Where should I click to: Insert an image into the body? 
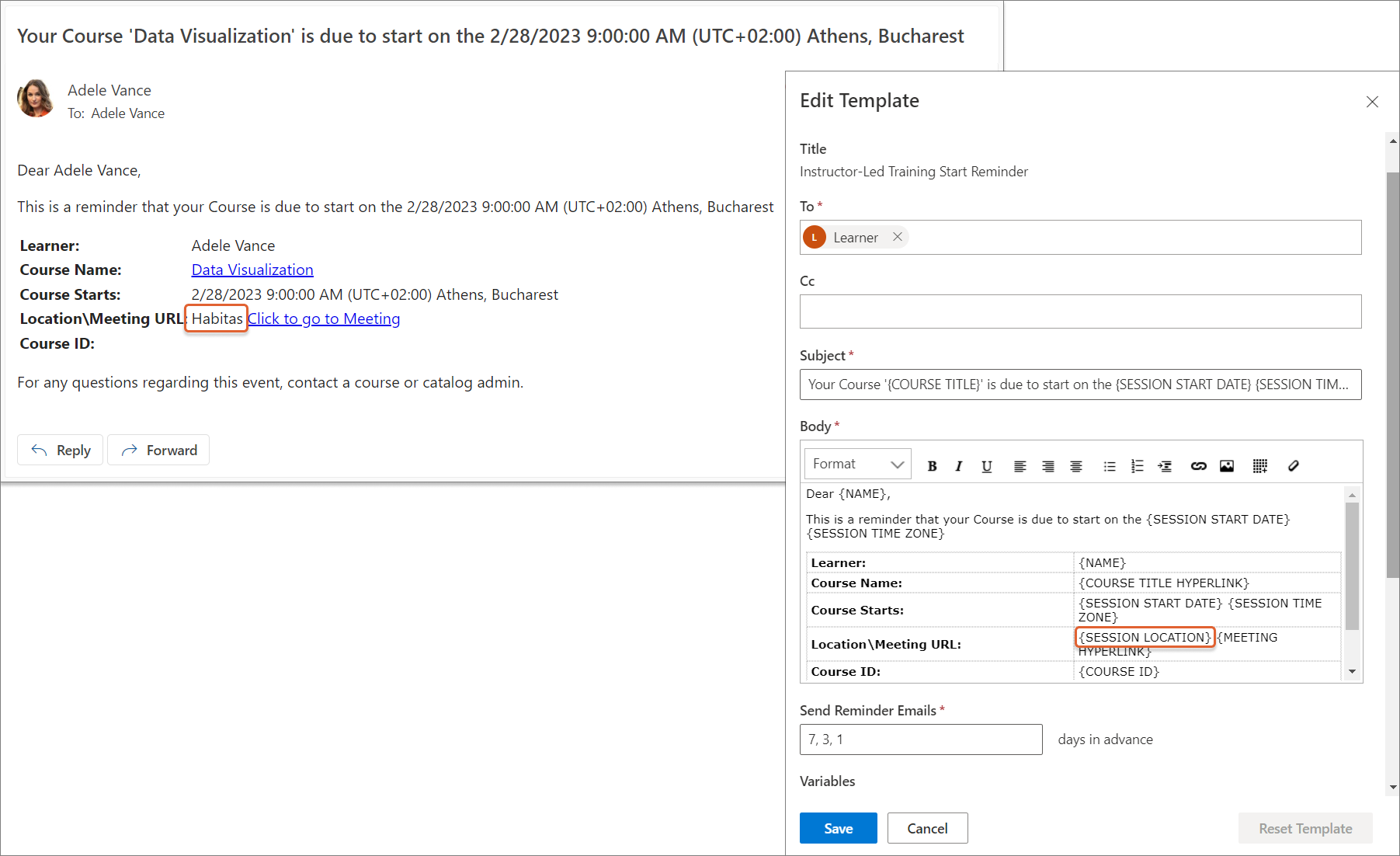[1226, 466]
